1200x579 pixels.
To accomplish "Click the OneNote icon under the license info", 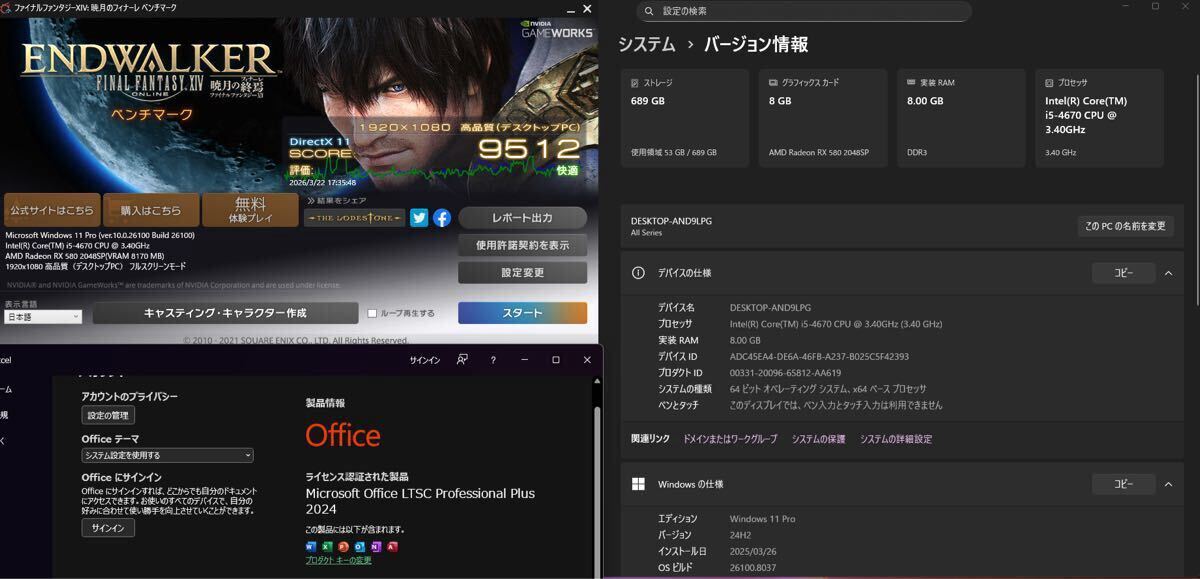I will point(376,546).
